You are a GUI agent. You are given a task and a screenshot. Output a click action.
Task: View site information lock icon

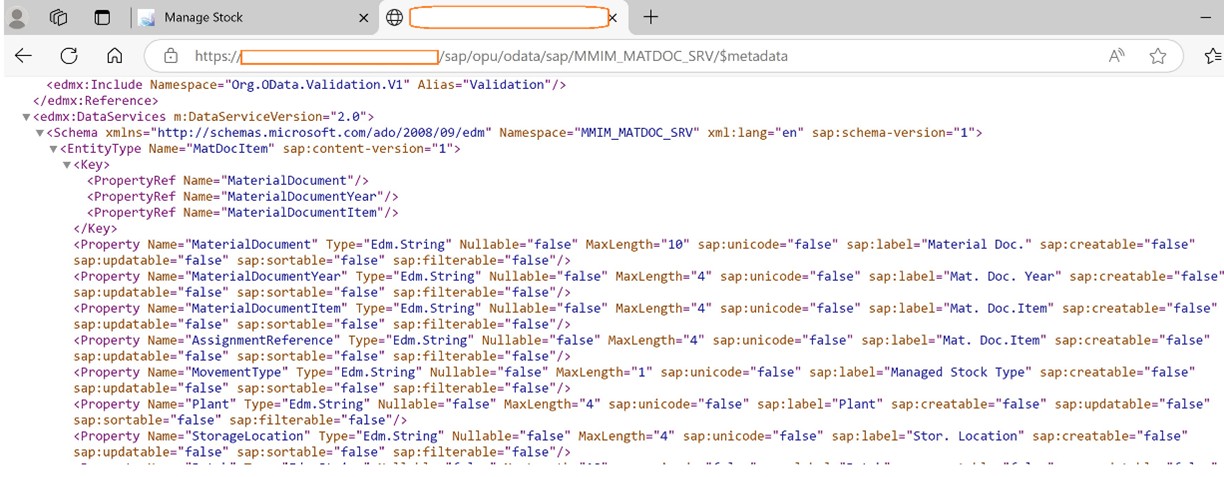pos(170,56)
